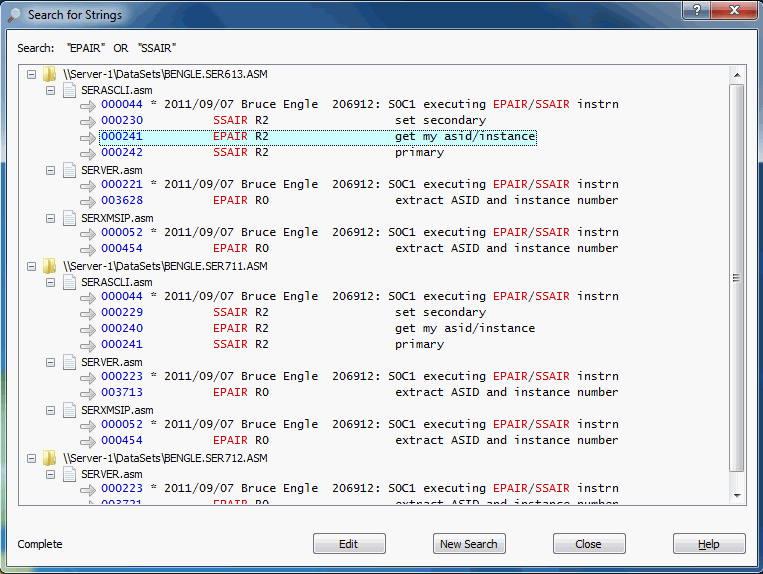Click the BENGLE.SER712.ASM folder icon
Viewport: 763px width, 574px height.
click(x=50, y=458)
